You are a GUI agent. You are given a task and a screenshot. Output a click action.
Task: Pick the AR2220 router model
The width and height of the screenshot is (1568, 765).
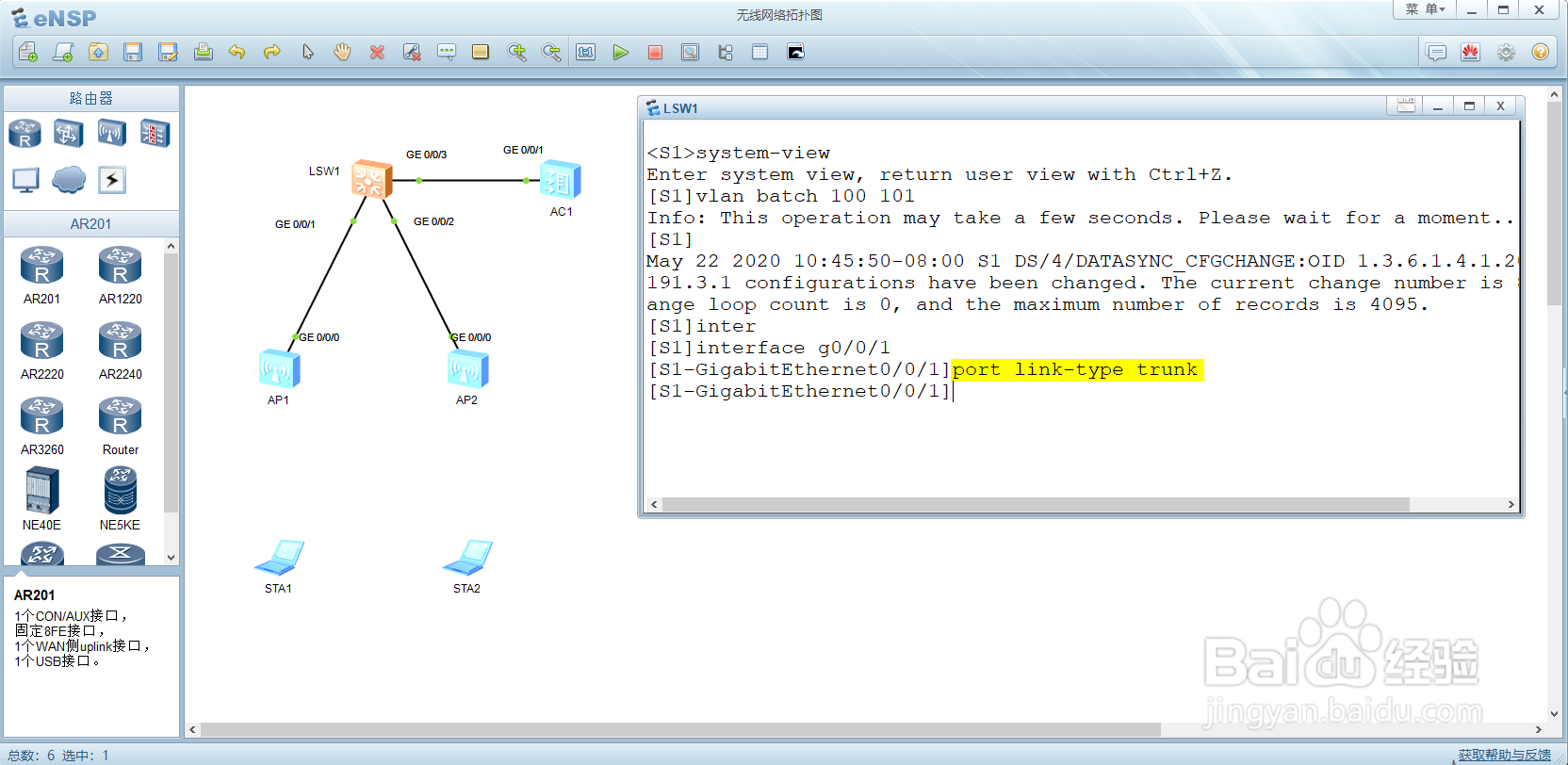click(x=41, y=350)
